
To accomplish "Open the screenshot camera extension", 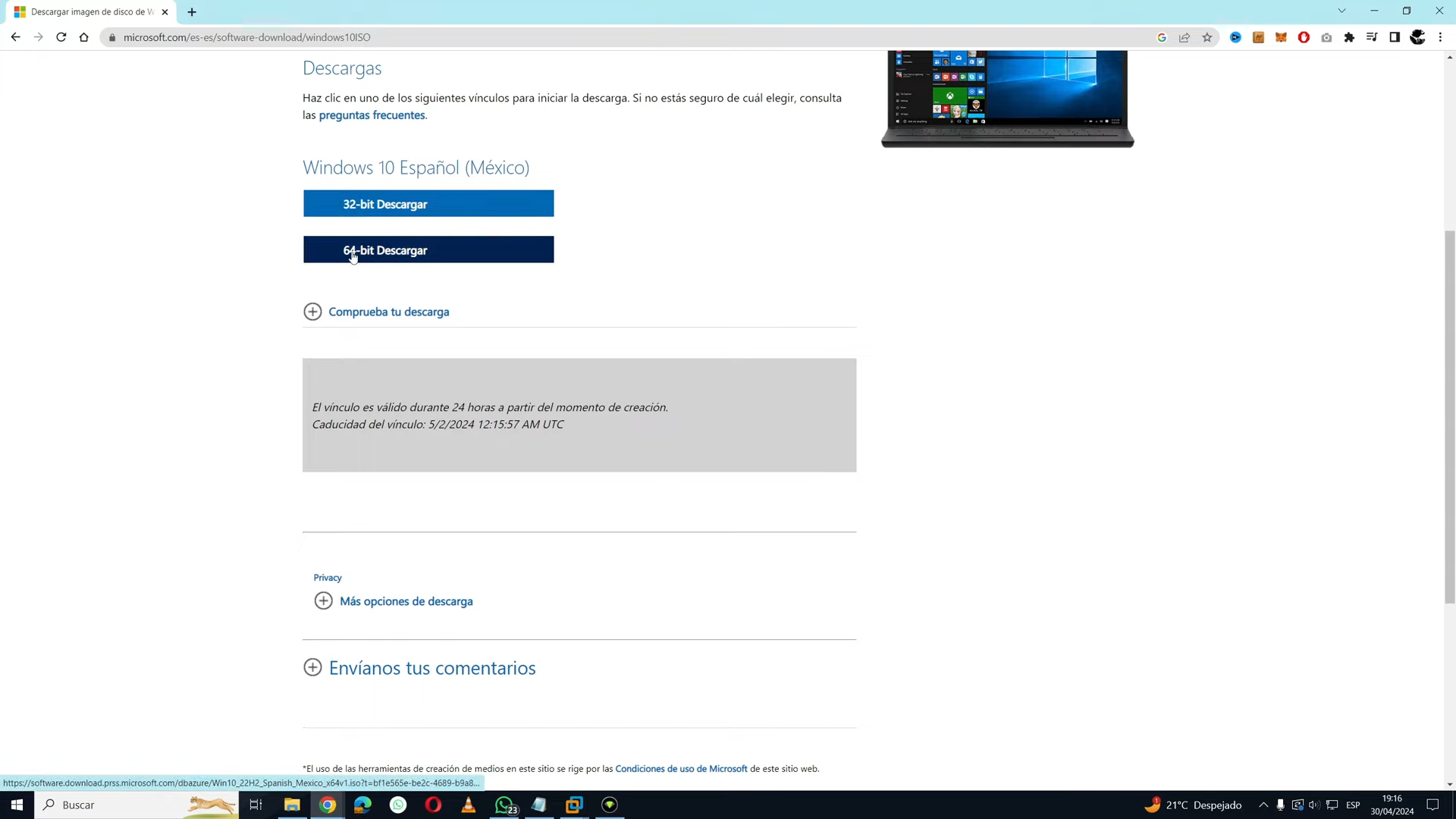I will point(1326,37).
